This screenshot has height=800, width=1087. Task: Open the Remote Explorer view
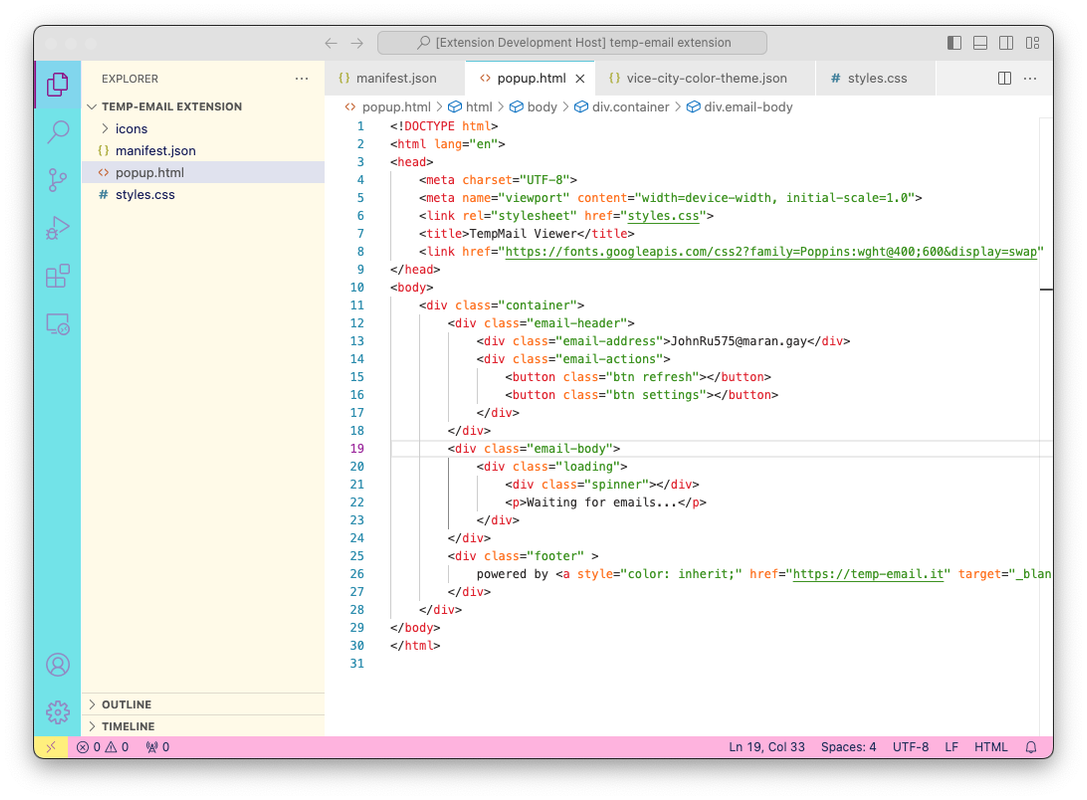(58, 324)
